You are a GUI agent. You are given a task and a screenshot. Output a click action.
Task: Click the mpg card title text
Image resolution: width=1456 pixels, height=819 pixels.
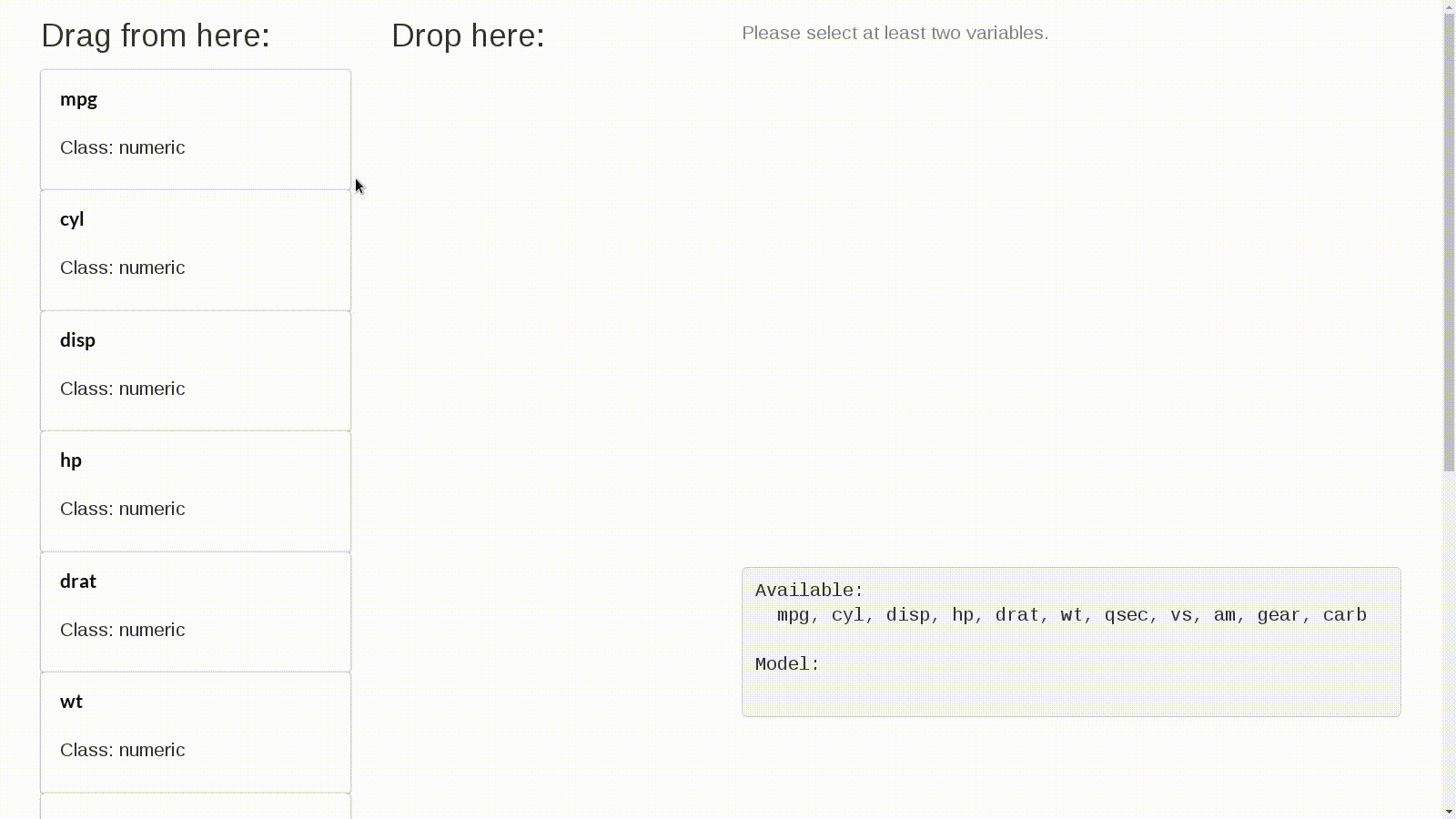point(78,99)
